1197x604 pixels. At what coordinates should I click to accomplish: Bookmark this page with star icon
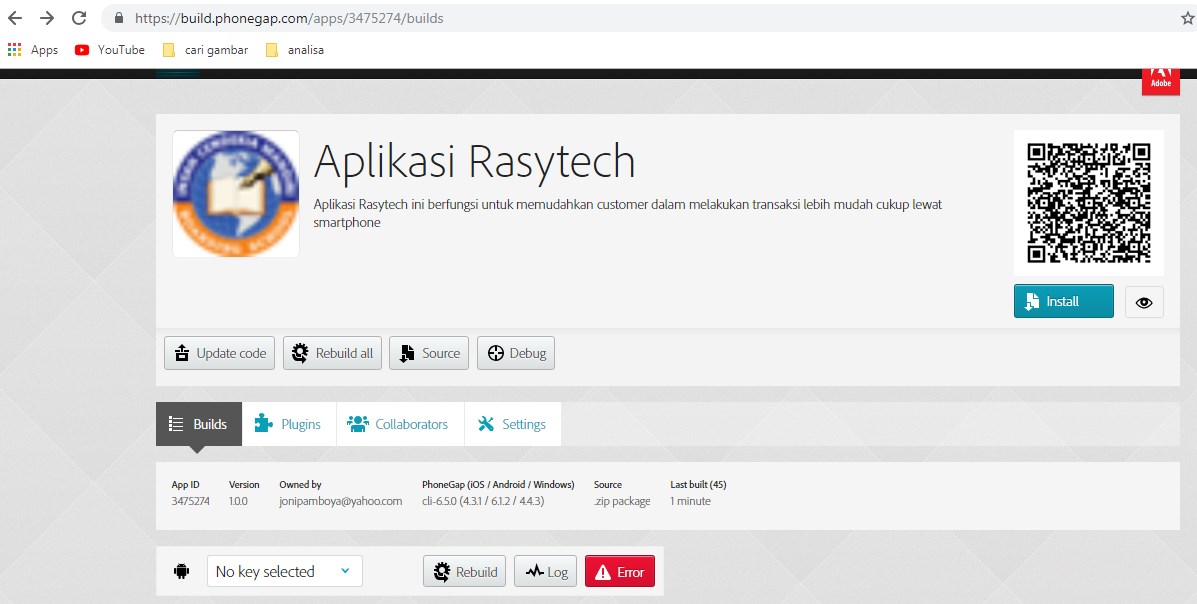[1187, 18]
